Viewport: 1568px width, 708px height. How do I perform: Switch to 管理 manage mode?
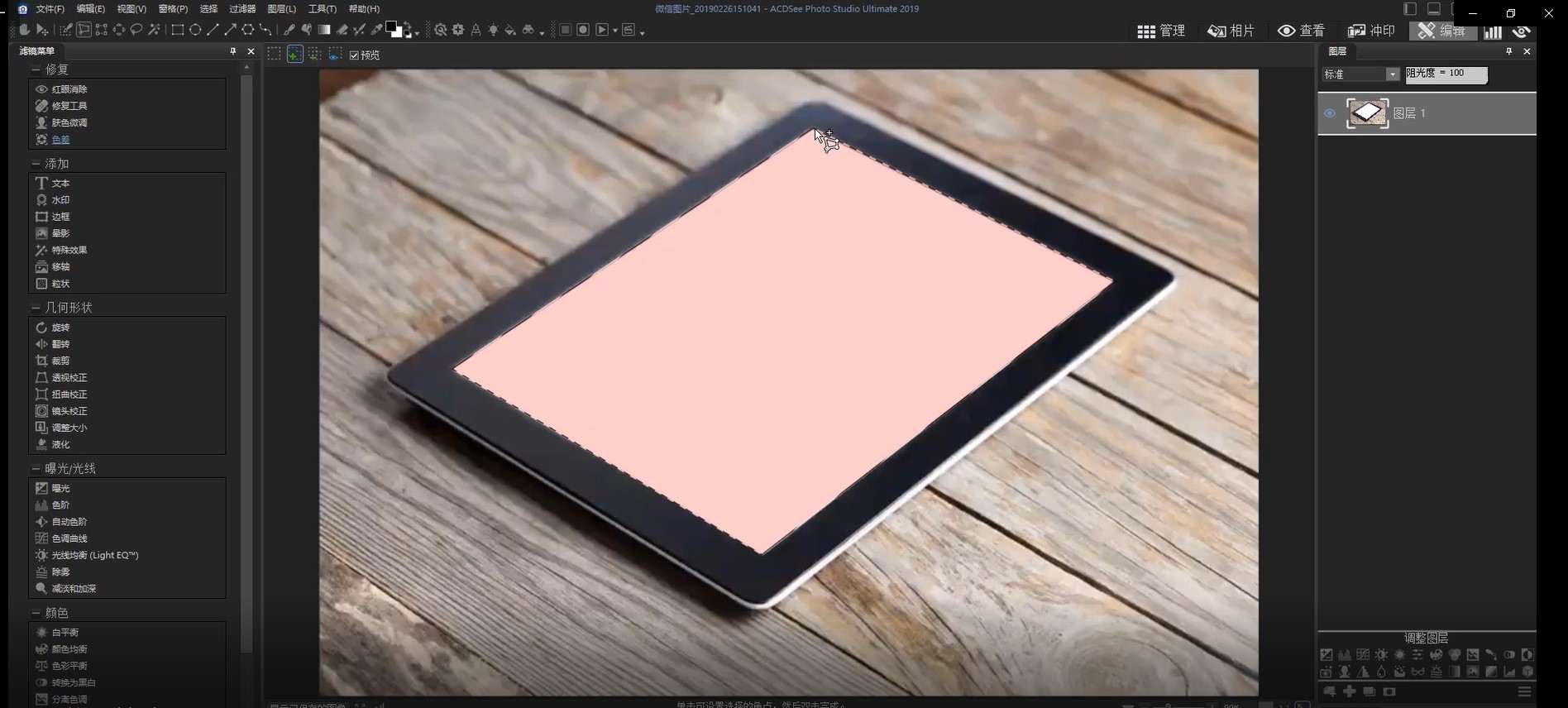pyautogui.click(x=1161, y=31)
